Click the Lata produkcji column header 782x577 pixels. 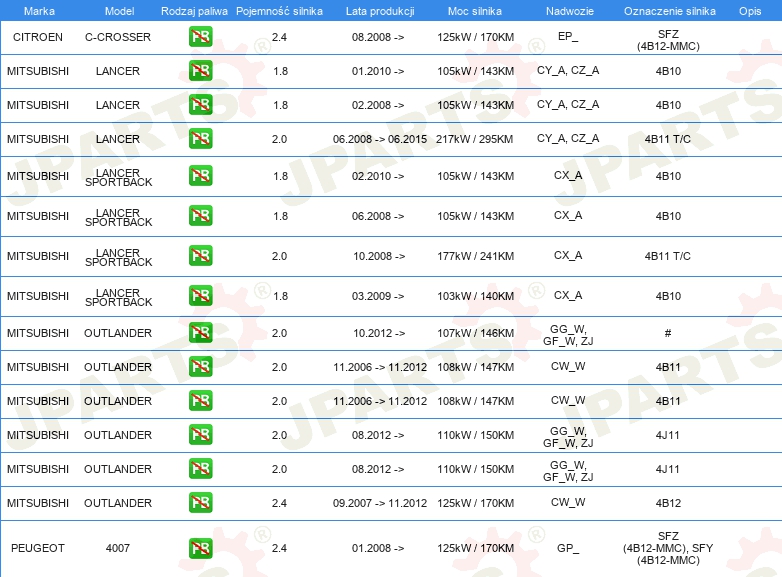coord(380,11)
